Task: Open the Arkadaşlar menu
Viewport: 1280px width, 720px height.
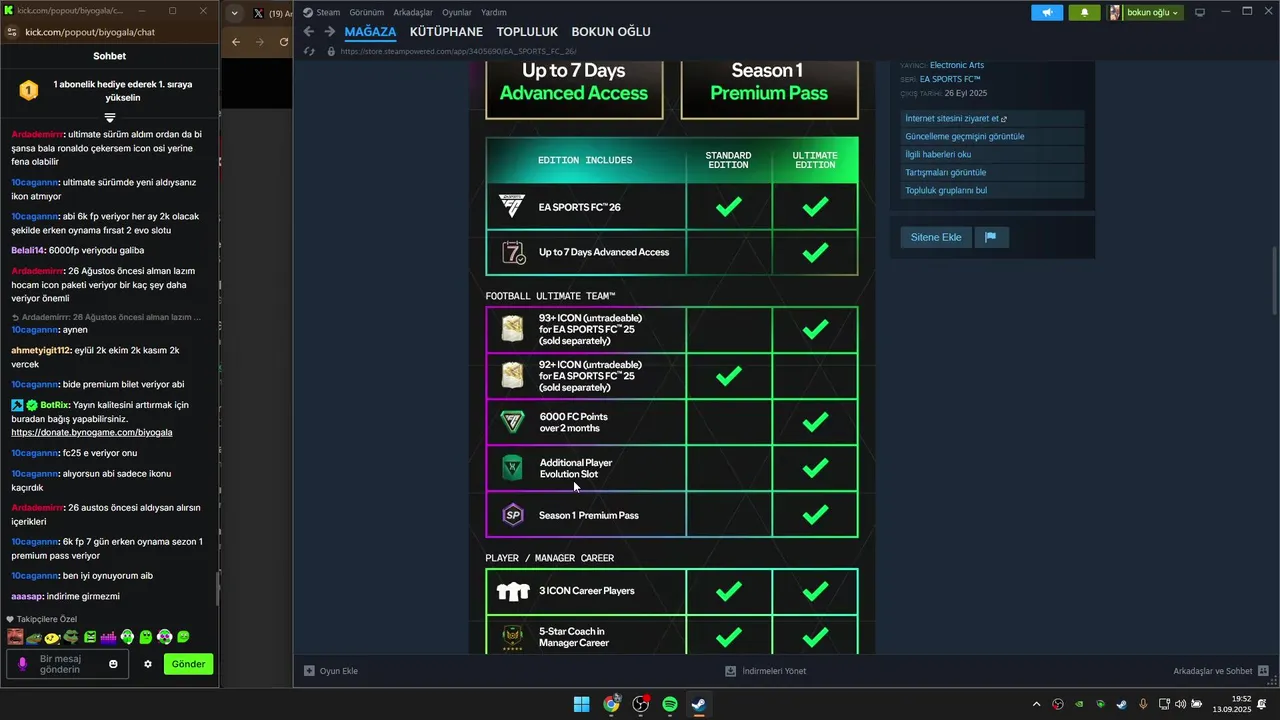Action: (x=413, y=13)
